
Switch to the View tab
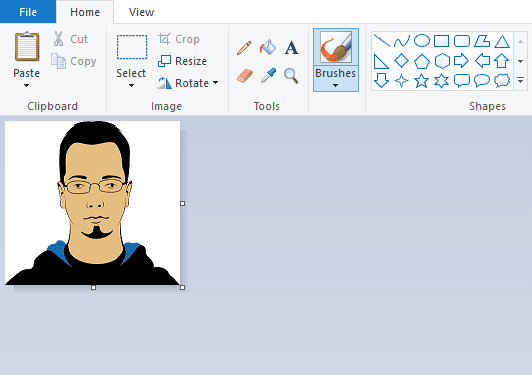(x=141, y=12)
